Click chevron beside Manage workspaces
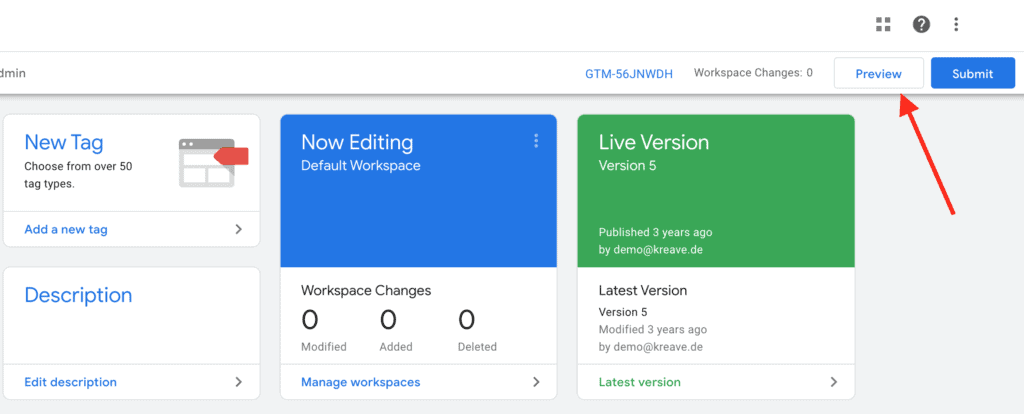Viewport: 1024px width, 414px height. [536, 382]
